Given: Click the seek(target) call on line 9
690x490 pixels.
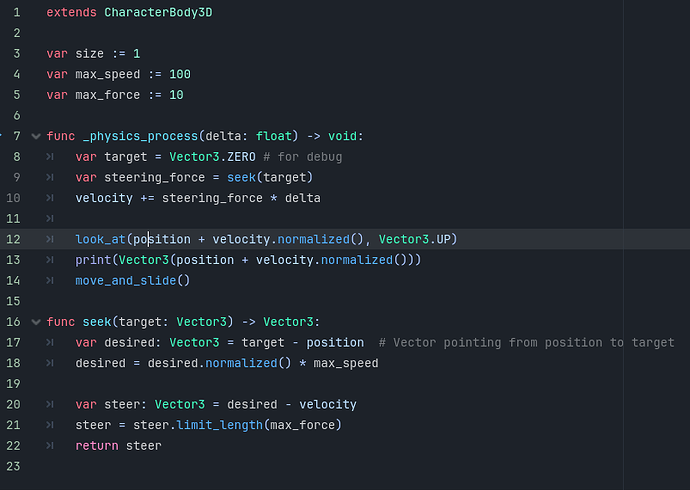Looking at the screenshot, I should click(270, 177).
